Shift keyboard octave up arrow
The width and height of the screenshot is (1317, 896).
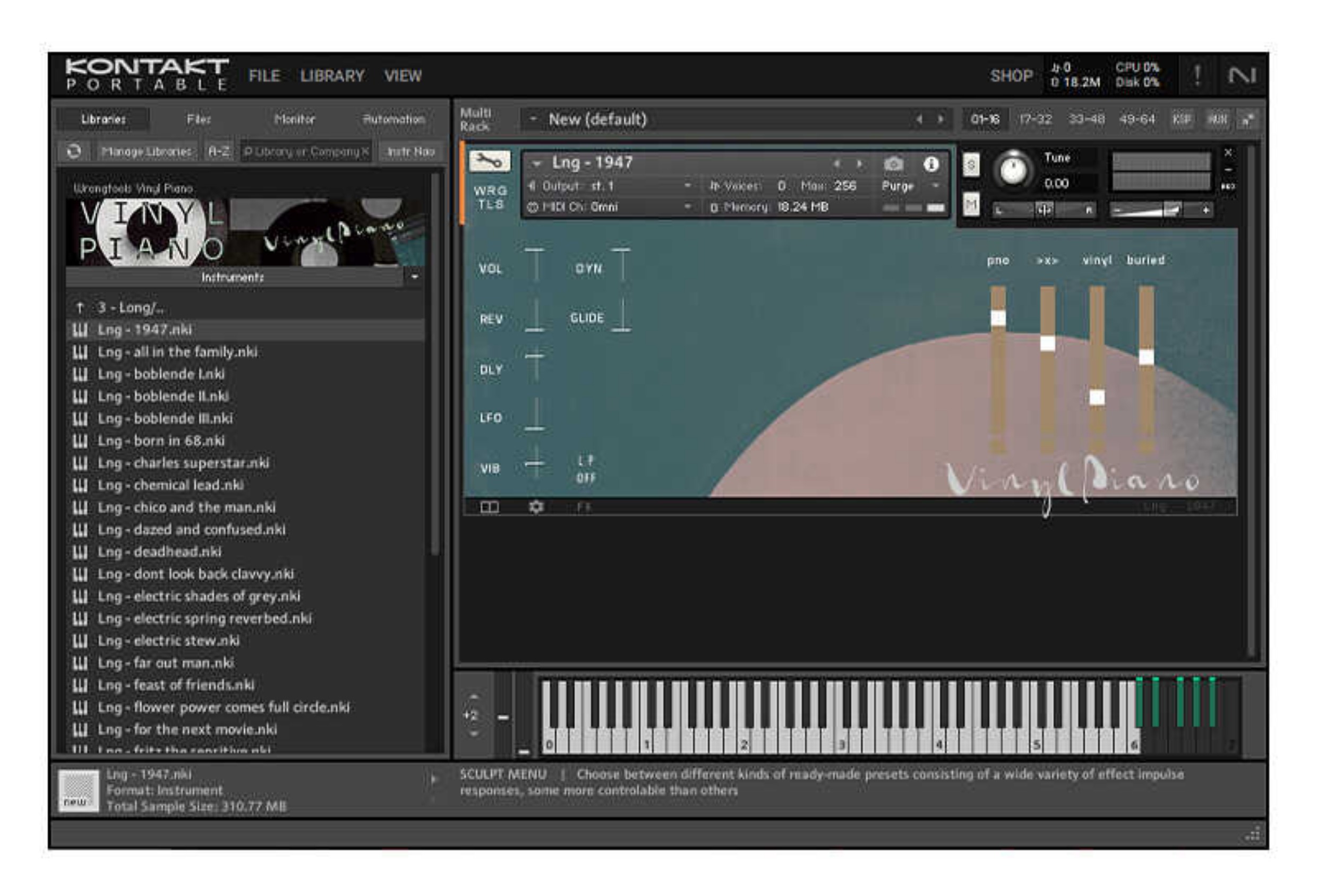(474, 697)
